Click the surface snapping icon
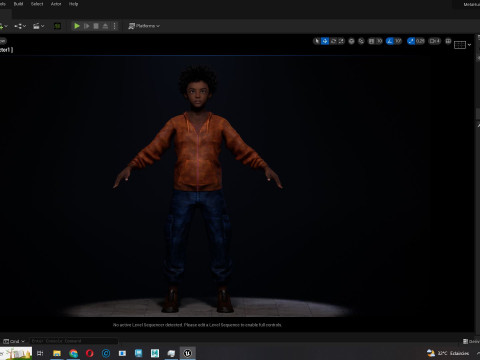 (361, 41)
